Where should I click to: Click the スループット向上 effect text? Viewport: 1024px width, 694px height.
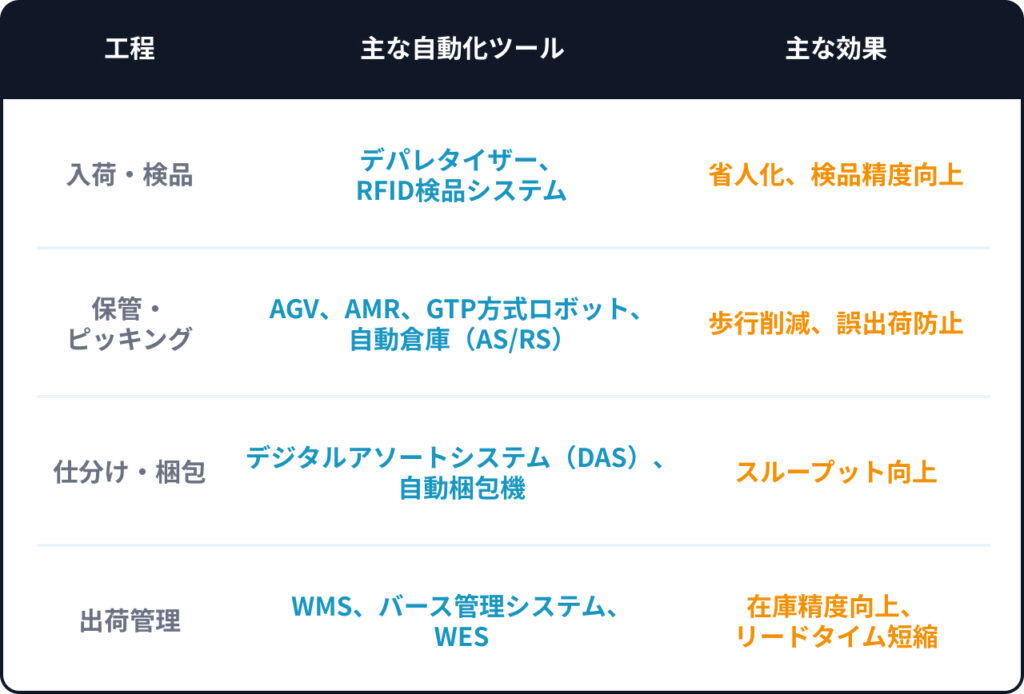(835, 472)
